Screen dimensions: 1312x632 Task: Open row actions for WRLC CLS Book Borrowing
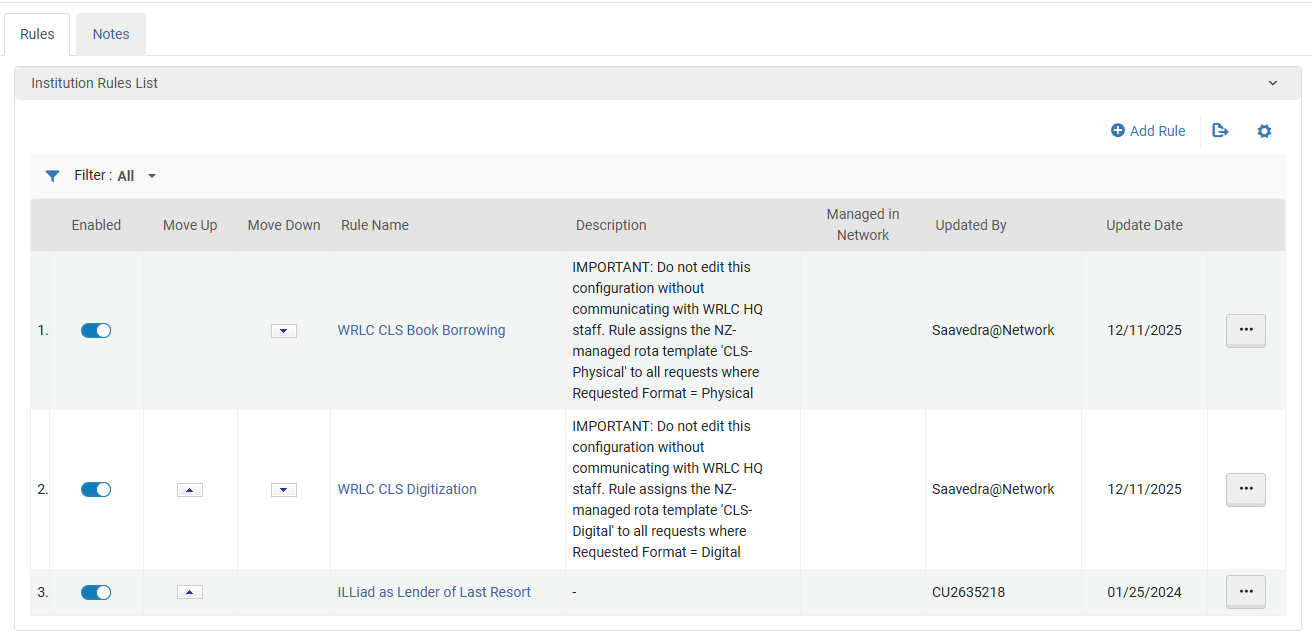click(1245, 329)
